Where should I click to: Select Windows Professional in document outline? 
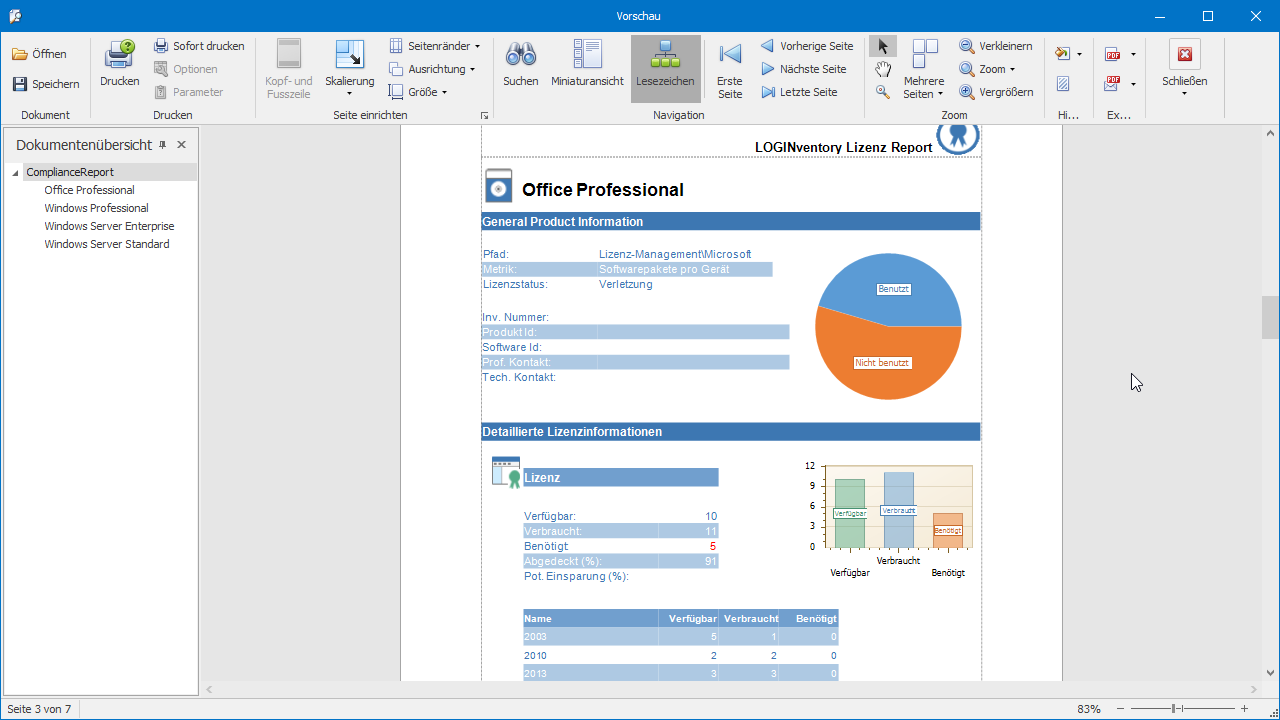(96, 208)
